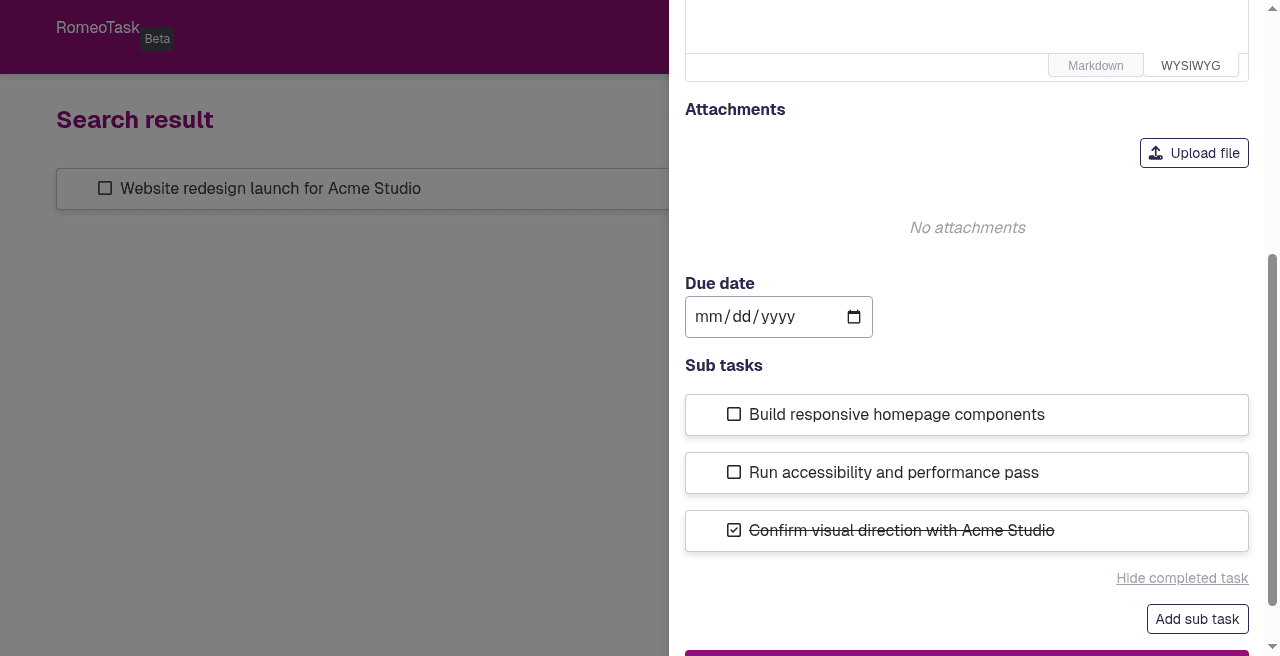Check off Build responsive homepage components

(734, 414)
